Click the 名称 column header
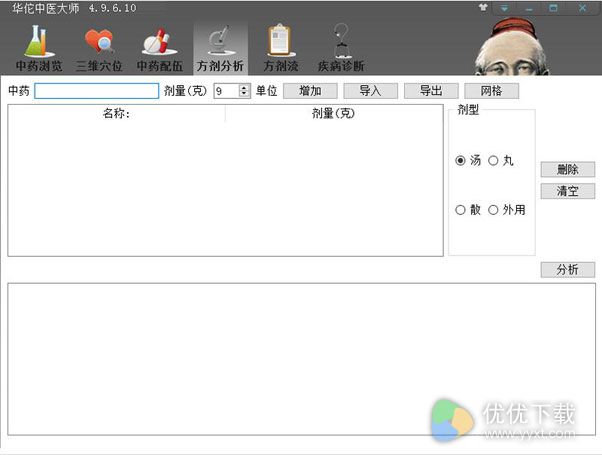The image size is (602, 455). click(116, 113)
